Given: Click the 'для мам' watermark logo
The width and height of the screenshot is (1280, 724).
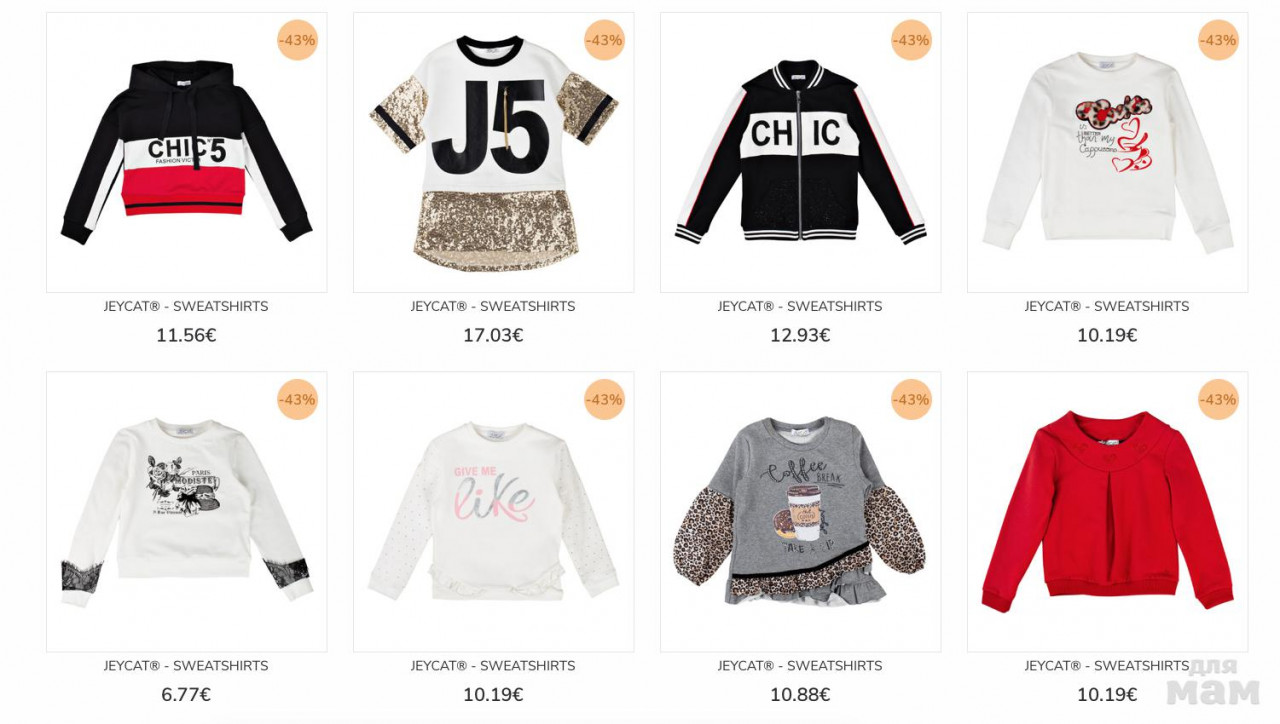Looking at the screenshot, I should (x=1213, y=682).
